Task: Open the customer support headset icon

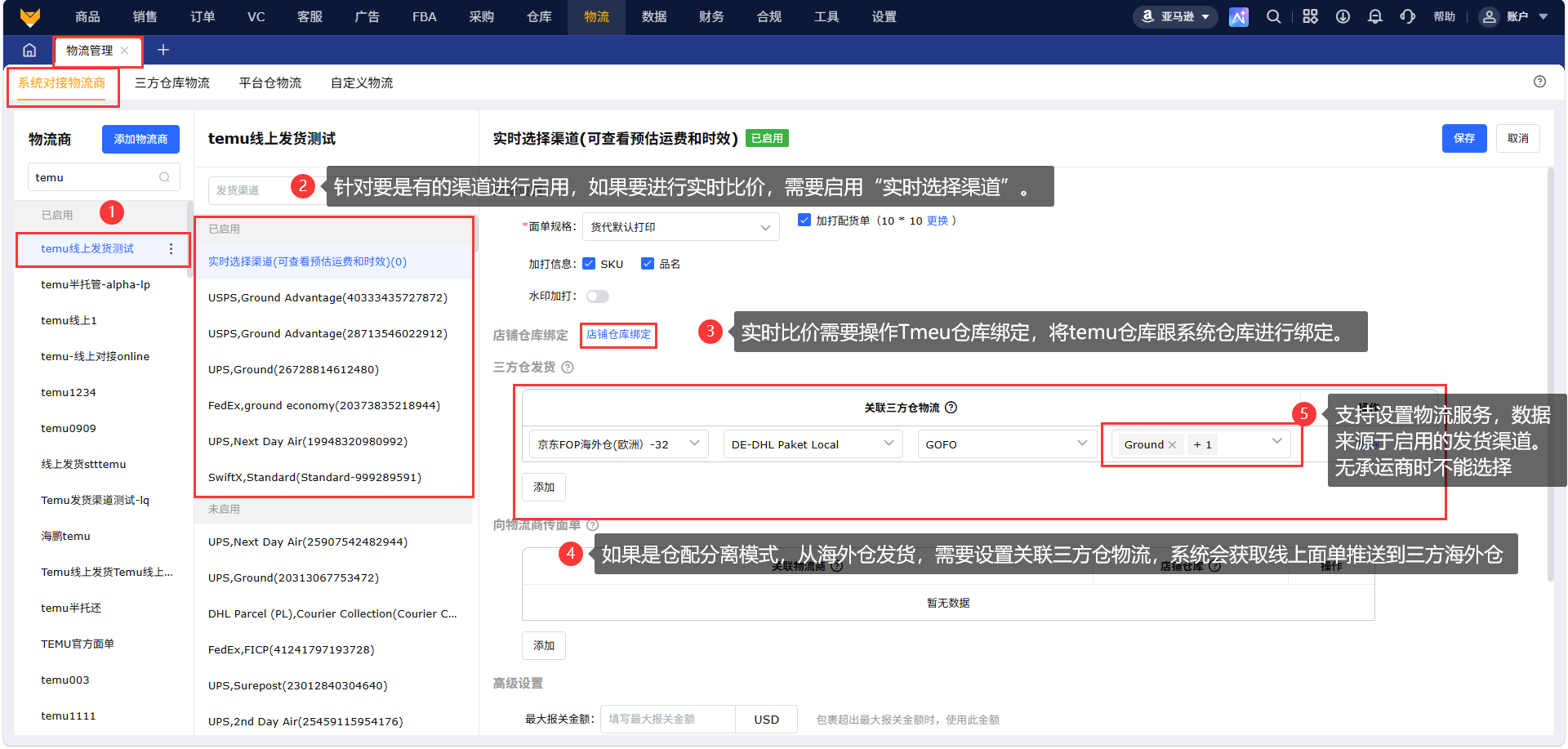Action: click(1408, 16)
